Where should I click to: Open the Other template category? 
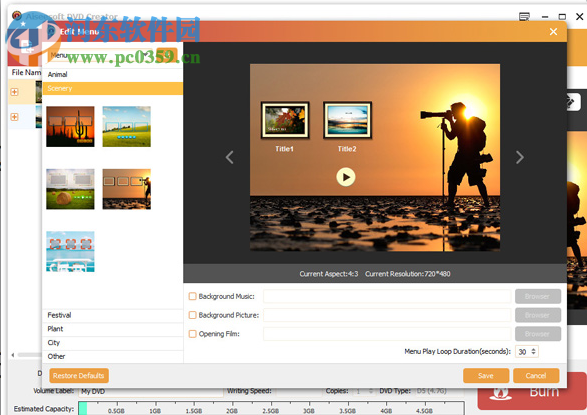coord(113,357)
